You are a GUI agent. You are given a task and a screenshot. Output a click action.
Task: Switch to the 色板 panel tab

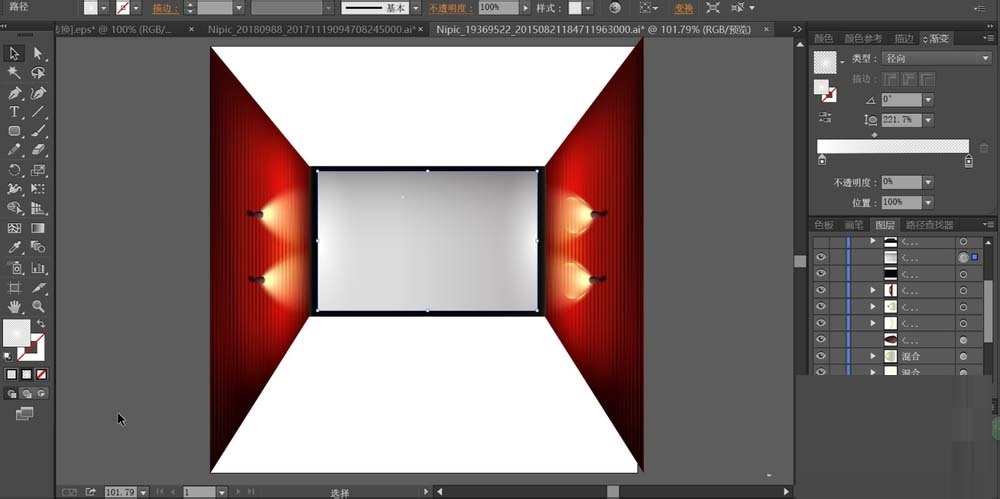(824, 225)
